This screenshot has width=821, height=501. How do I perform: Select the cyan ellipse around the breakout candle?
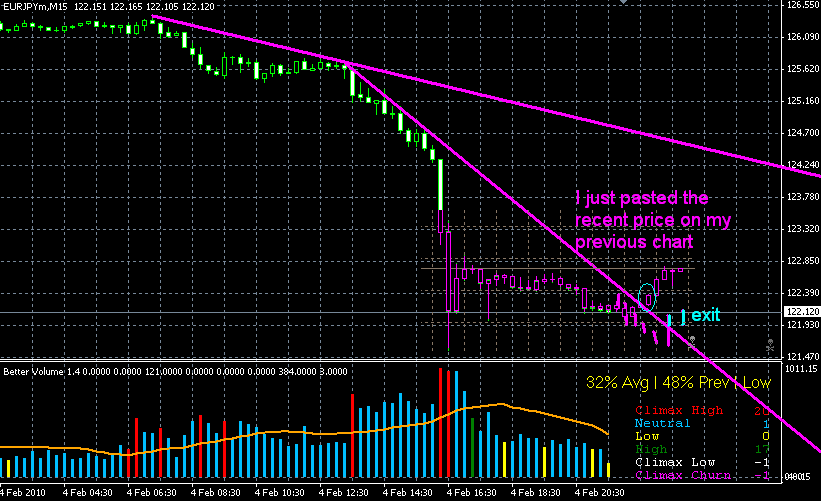click(x=647, y=297)
